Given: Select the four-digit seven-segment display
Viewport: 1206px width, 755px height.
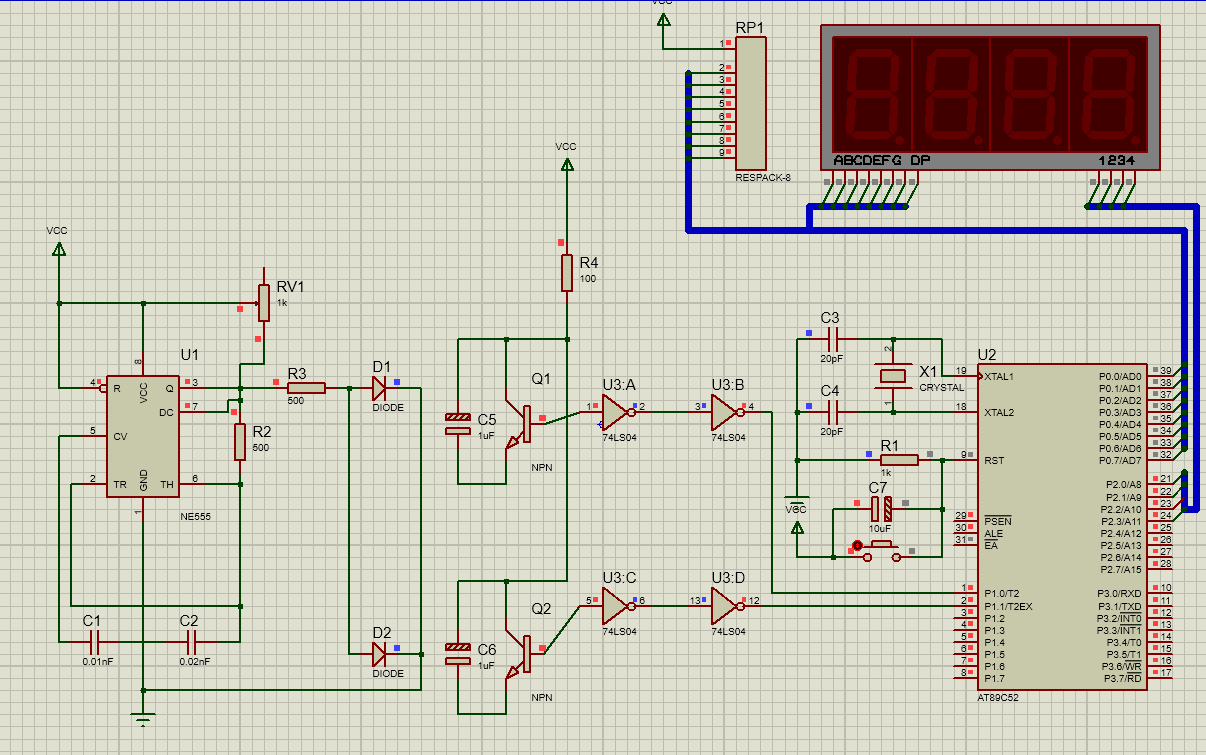Looking at the screenshot, I should pyautogui.click(x=989, y=97).
